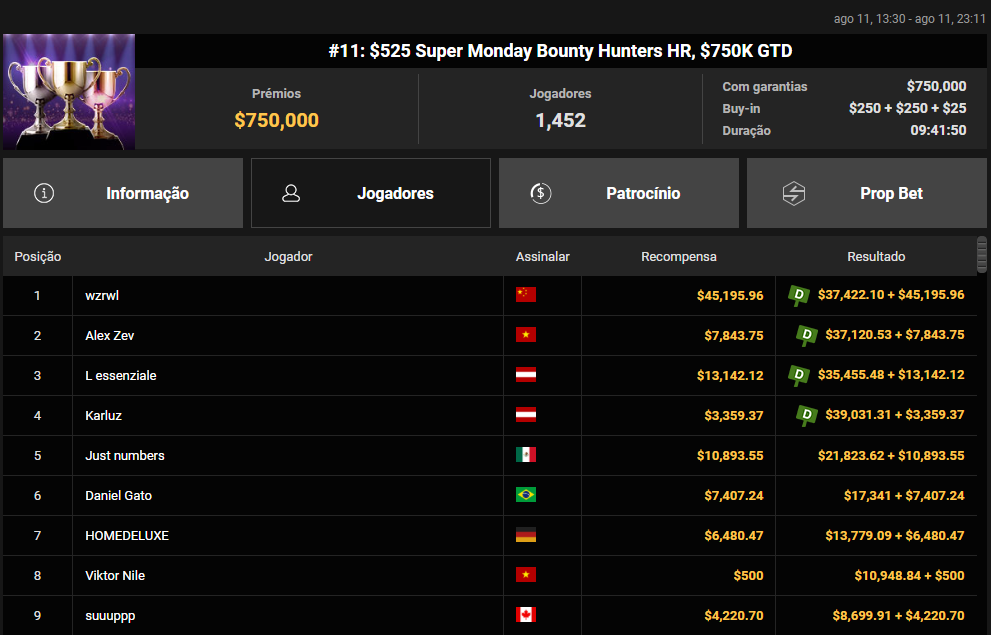Click the $4,220.70 bounty for suuuppp
Screen dimensions: 991x635
click(734, 615)
